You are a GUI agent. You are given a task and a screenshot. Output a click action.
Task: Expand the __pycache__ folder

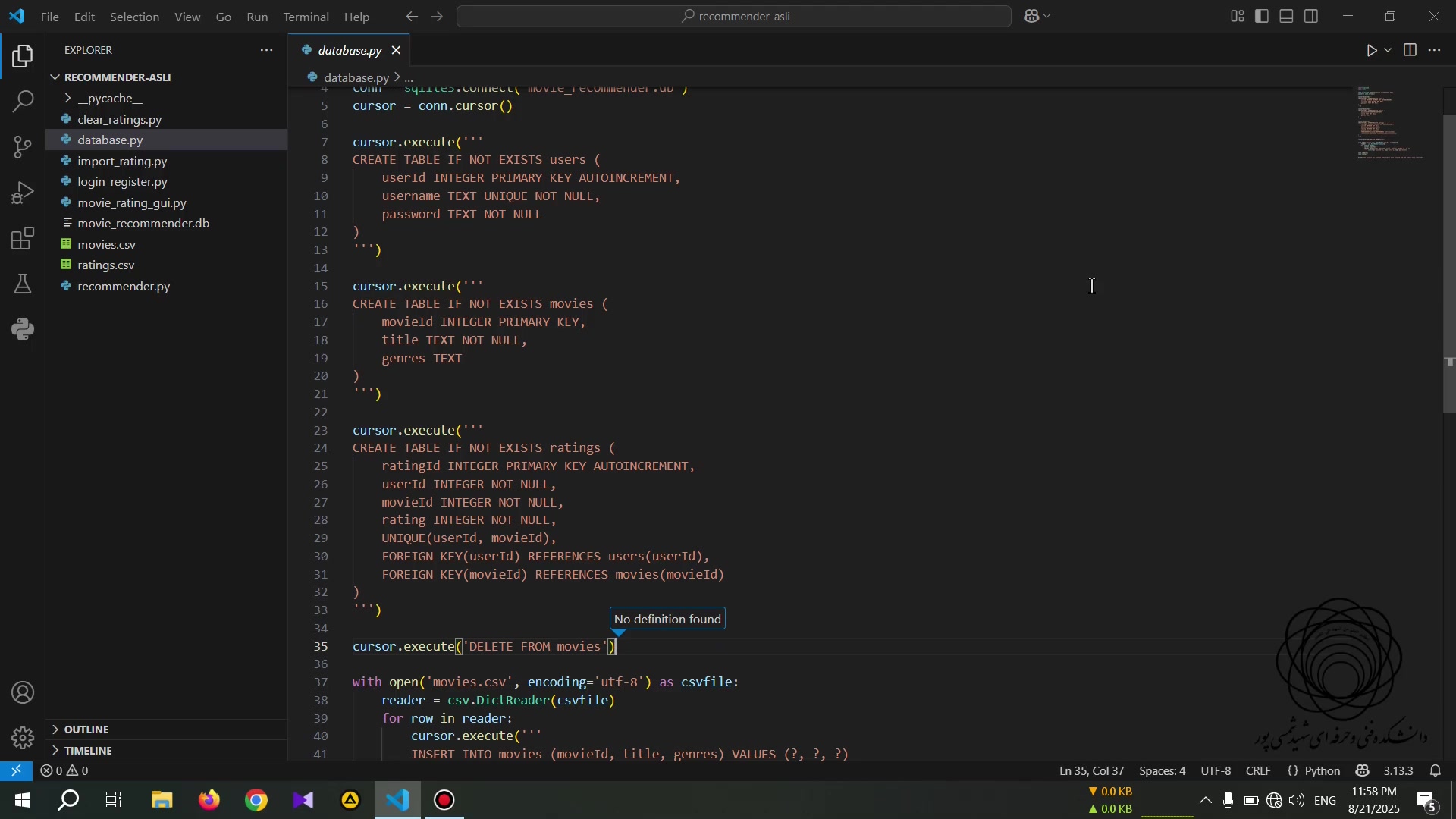[110, 99]
